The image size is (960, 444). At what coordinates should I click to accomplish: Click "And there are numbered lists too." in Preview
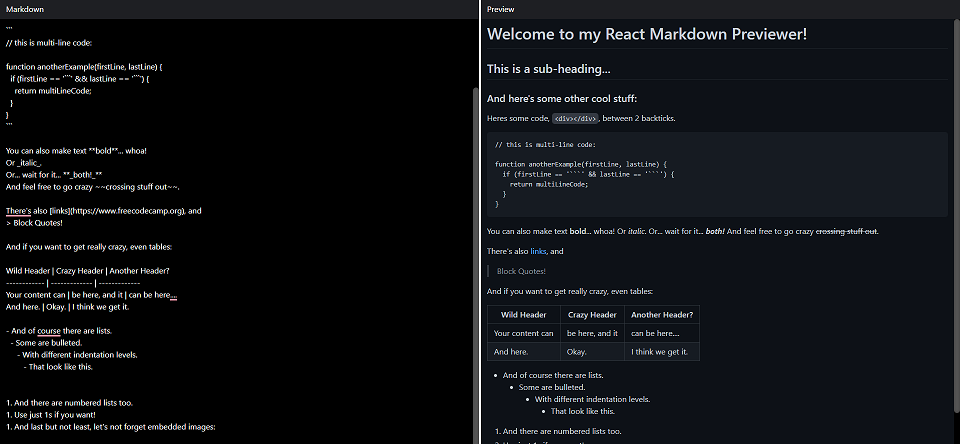pyautogui.click(x=562, y=431)
